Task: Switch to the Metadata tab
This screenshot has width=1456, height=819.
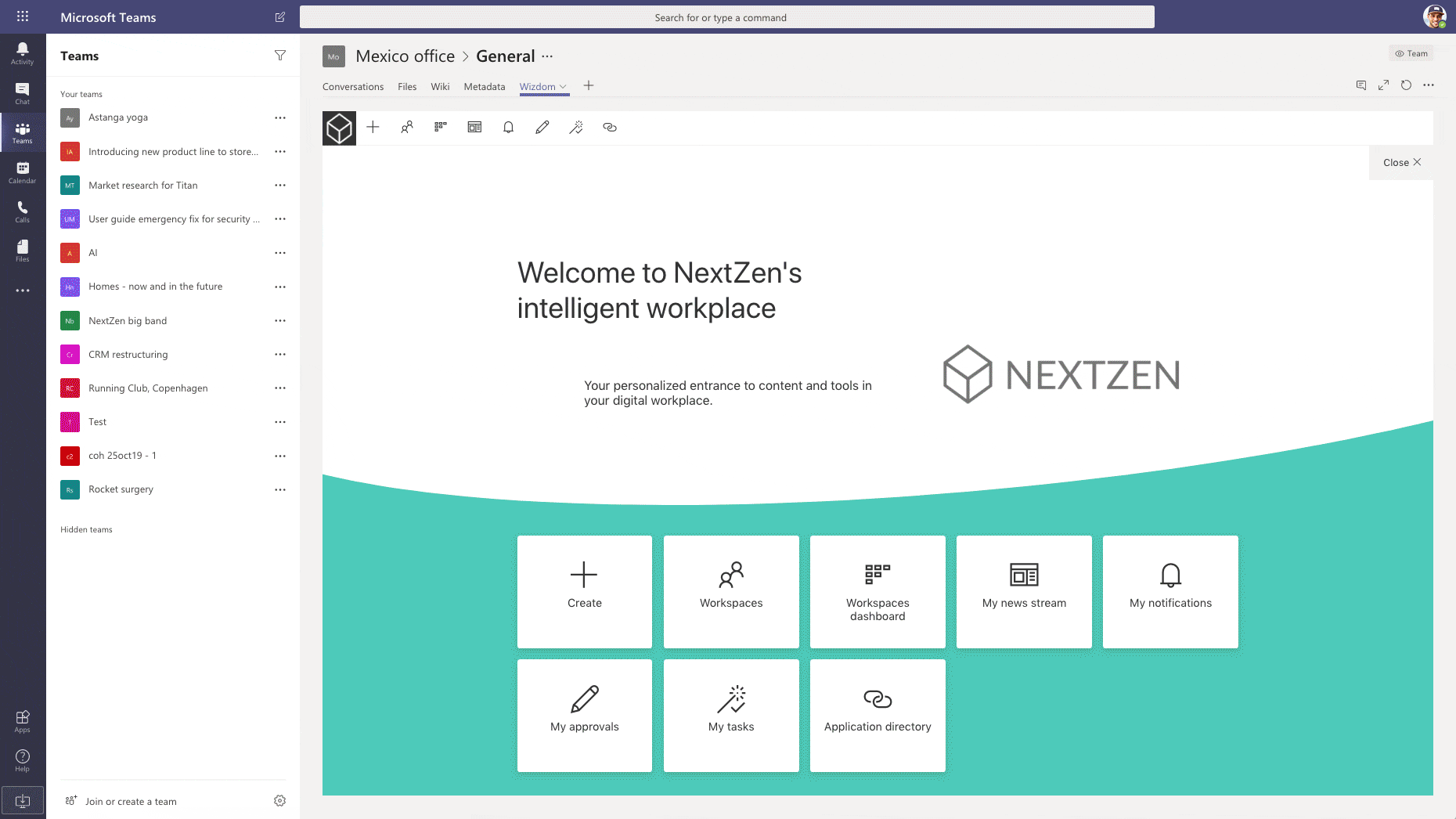Action: (x=485, y=87)
